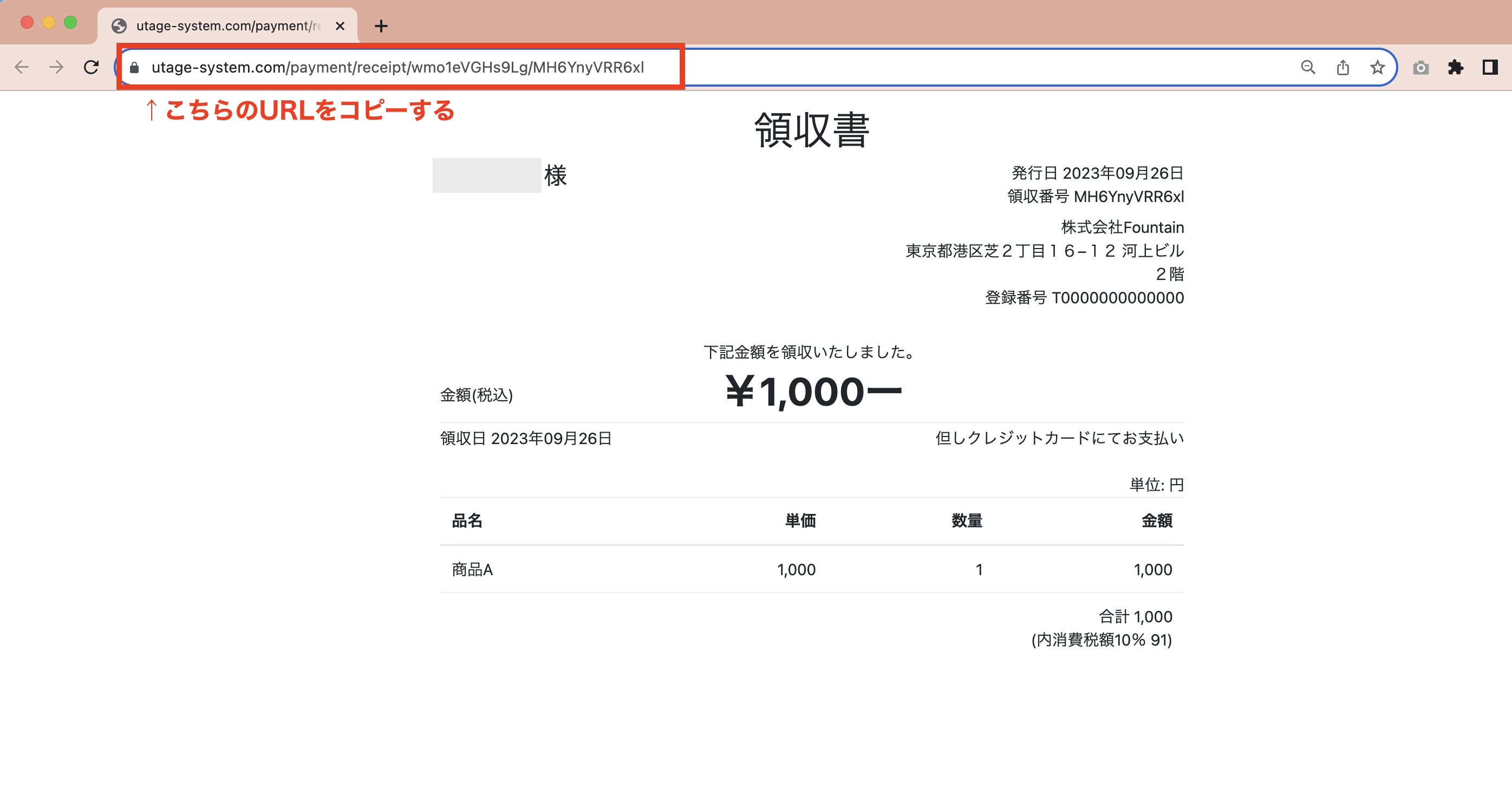The width and height of the screenshot is (1512, 808).
Task: Click the 領収書 page title
Action: coord(811,129)
